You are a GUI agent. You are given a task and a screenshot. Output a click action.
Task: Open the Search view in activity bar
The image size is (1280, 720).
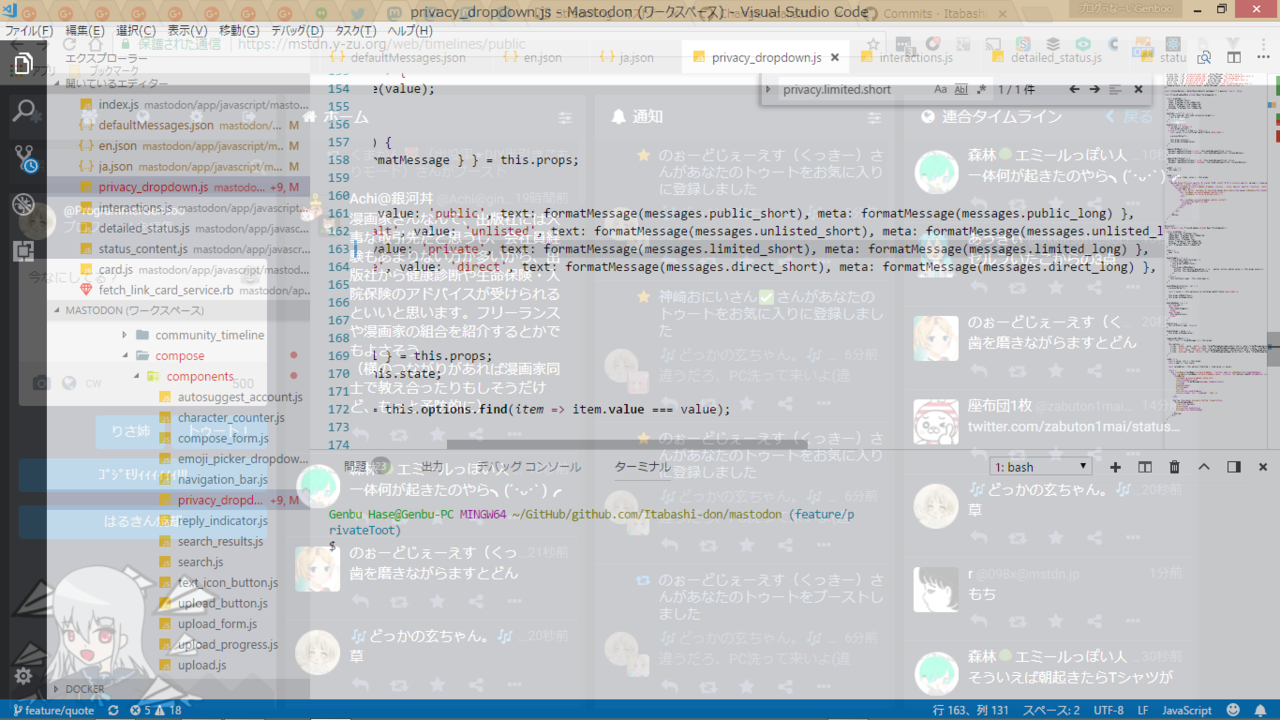click(23, 110)
